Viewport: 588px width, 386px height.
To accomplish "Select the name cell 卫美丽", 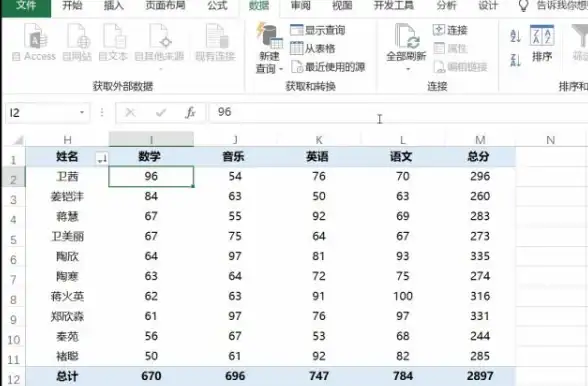I will coord(67,236).
